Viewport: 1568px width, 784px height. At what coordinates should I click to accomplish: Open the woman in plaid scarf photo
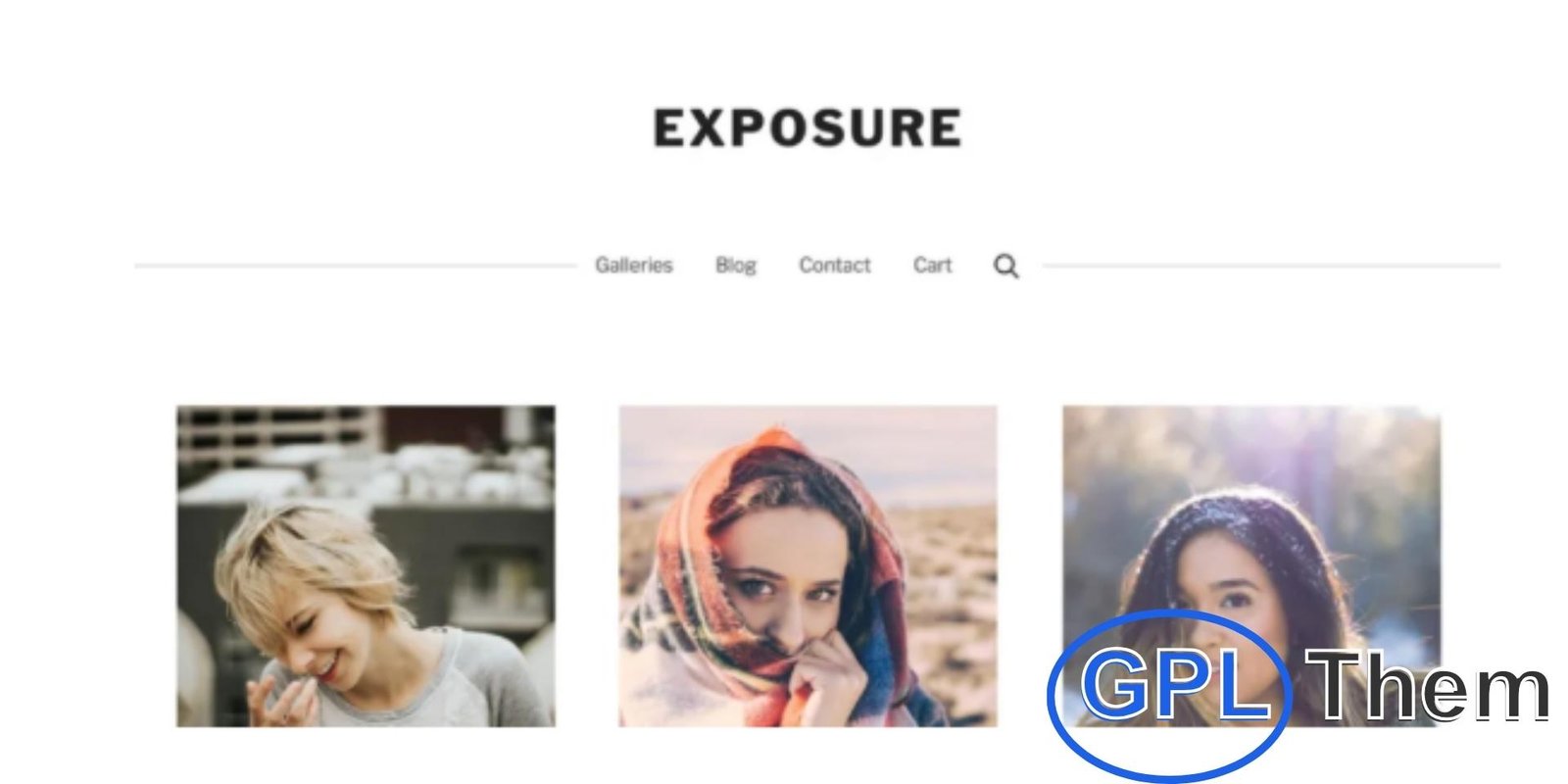pyautogui.click(x=808, y=566)
